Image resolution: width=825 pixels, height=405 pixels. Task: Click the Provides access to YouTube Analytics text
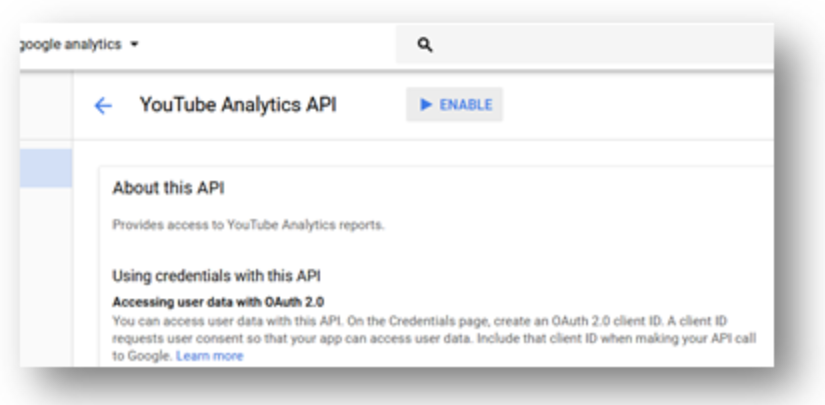tap(248, 225)
